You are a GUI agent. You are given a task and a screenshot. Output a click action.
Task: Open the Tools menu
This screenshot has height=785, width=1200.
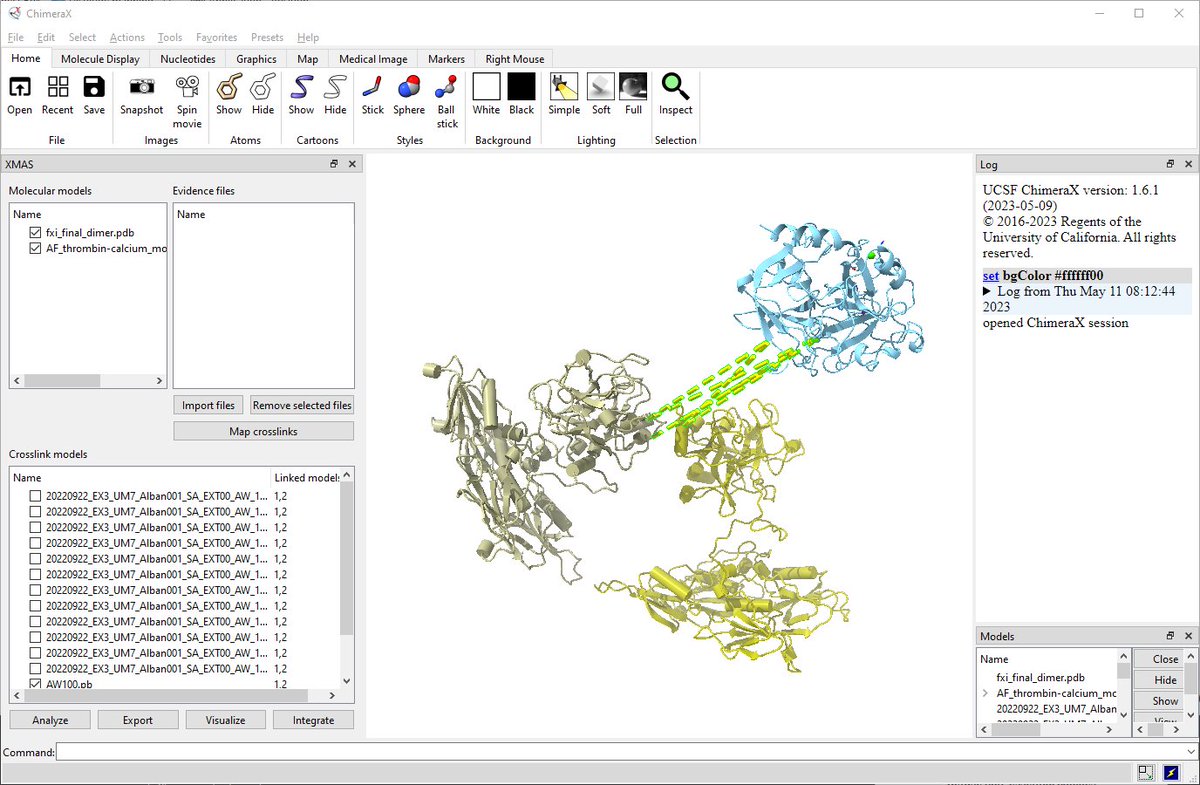click(x=170, y=37)
